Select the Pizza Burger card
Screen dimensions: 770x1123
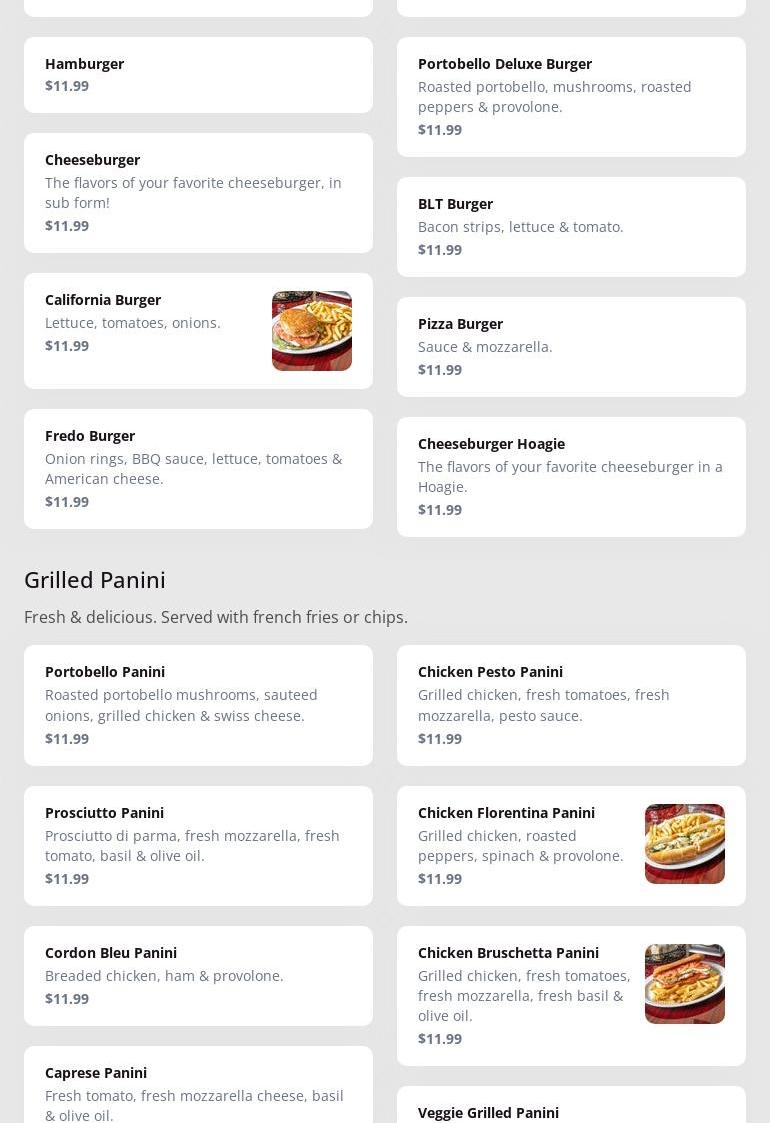tap(571, 347)
